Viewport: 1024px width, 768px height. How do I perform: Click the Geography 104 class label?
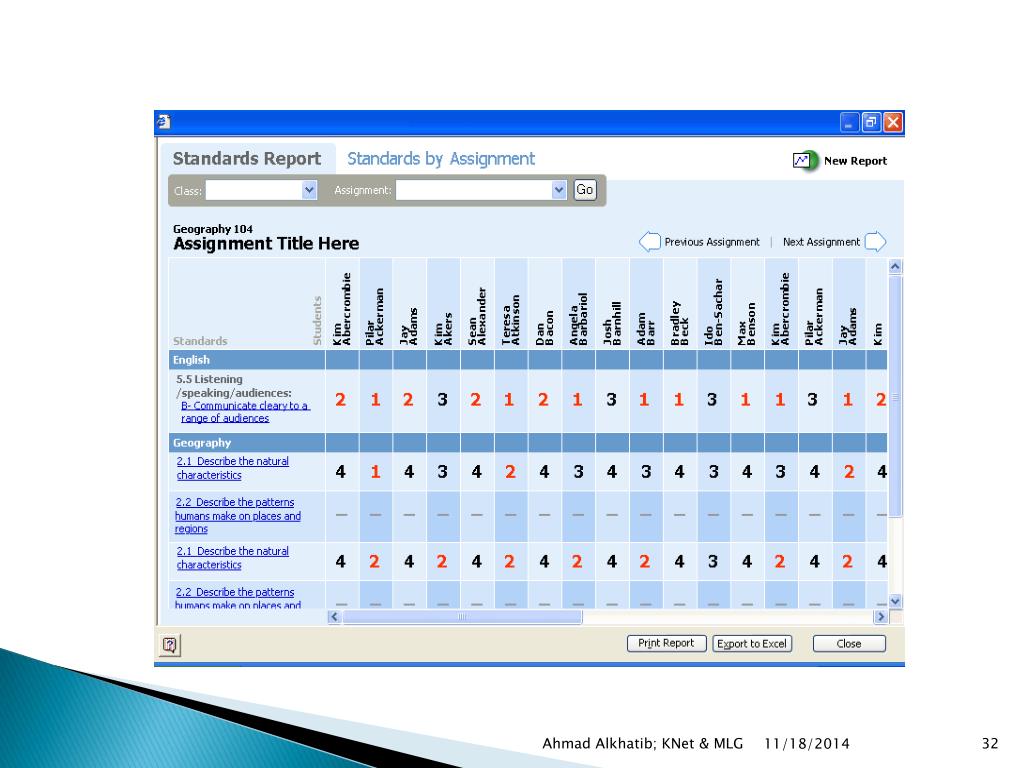(213, 229)
